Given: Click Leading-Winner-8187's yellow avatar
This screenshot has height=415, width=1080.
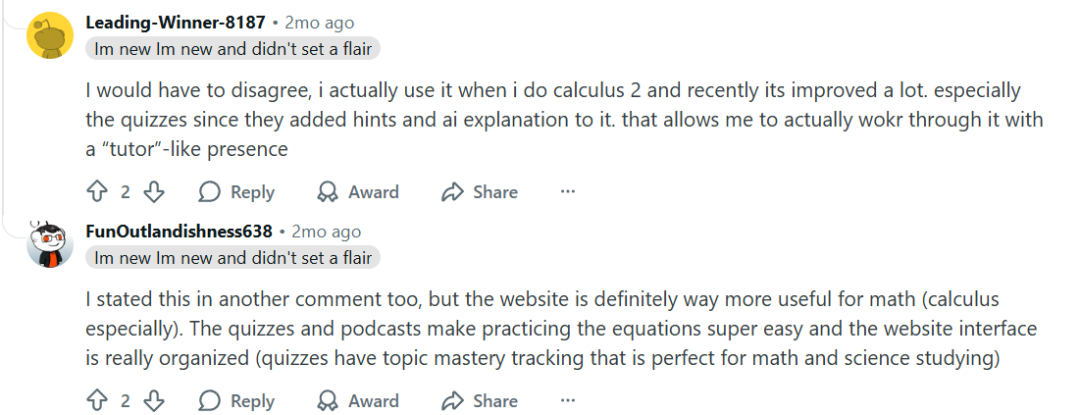Looking at the screenshot, I should [x=49, y=36].
